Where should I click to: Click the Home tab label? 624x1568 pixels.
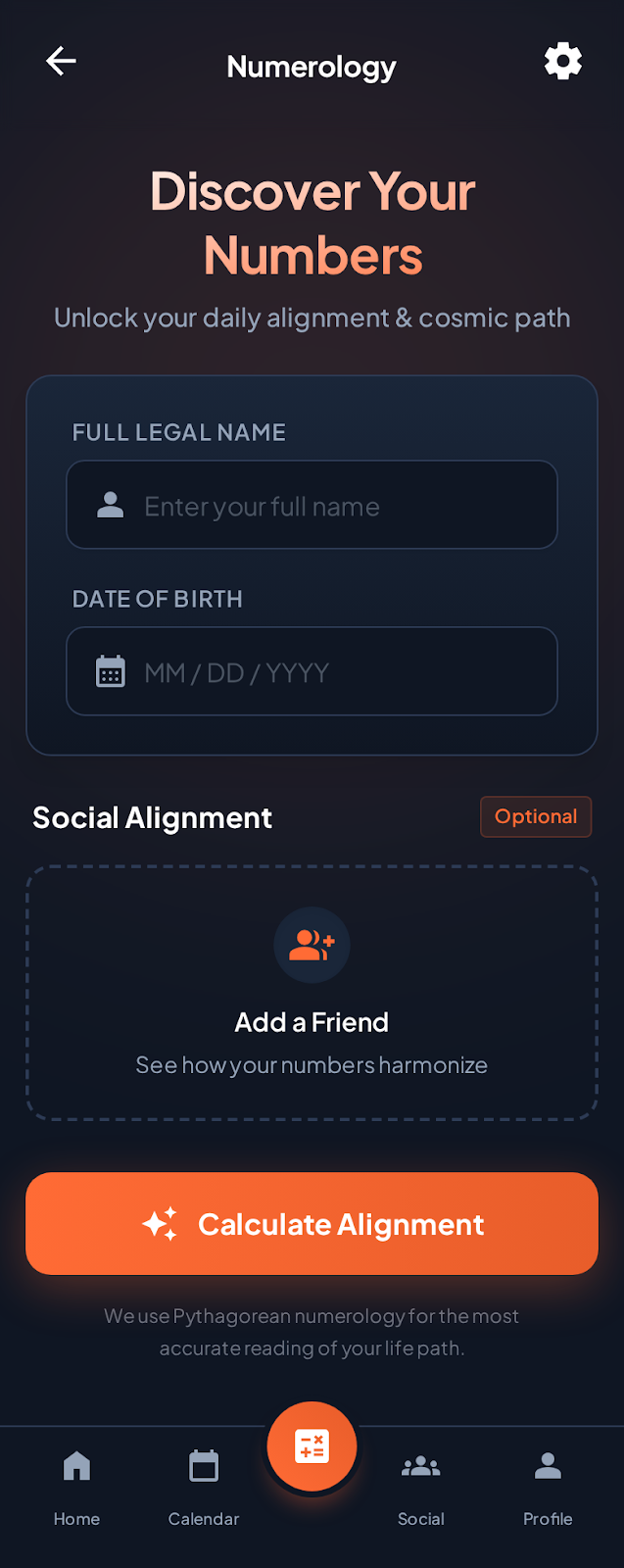[x=76, y=1519]
